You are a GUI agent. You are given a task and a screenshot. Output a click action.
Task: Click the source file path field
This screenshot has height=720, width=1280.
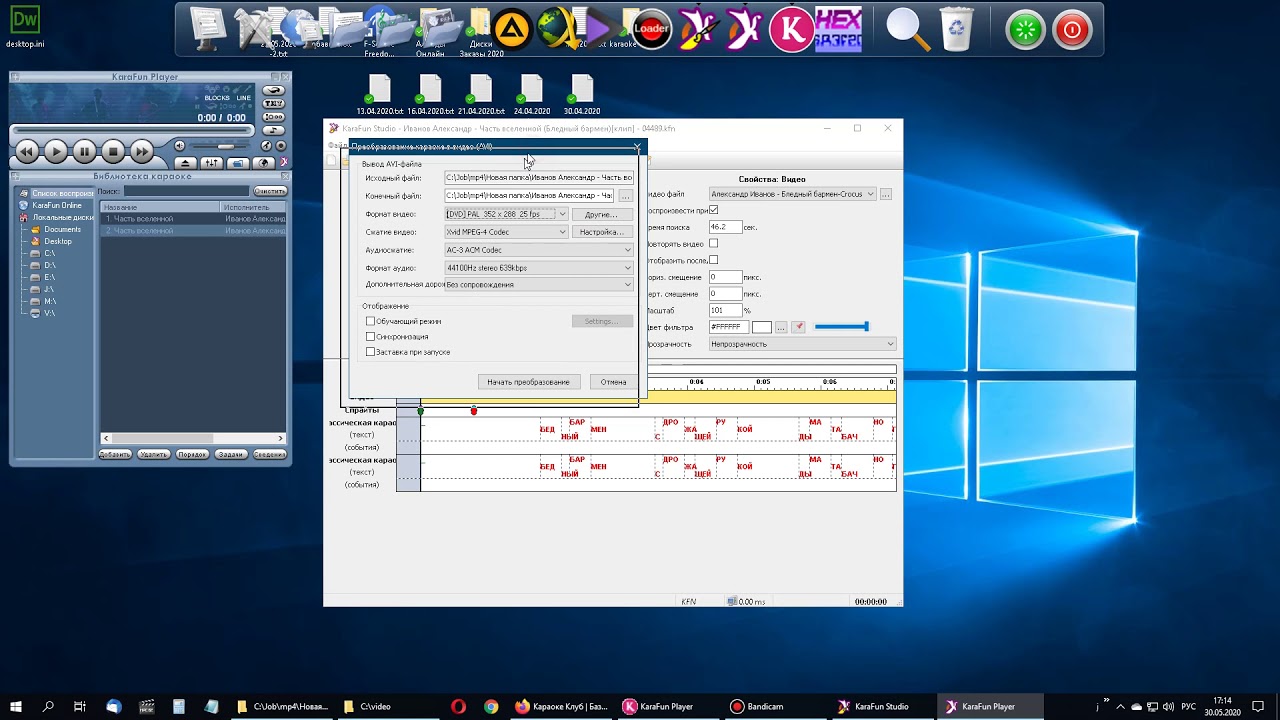539,178
